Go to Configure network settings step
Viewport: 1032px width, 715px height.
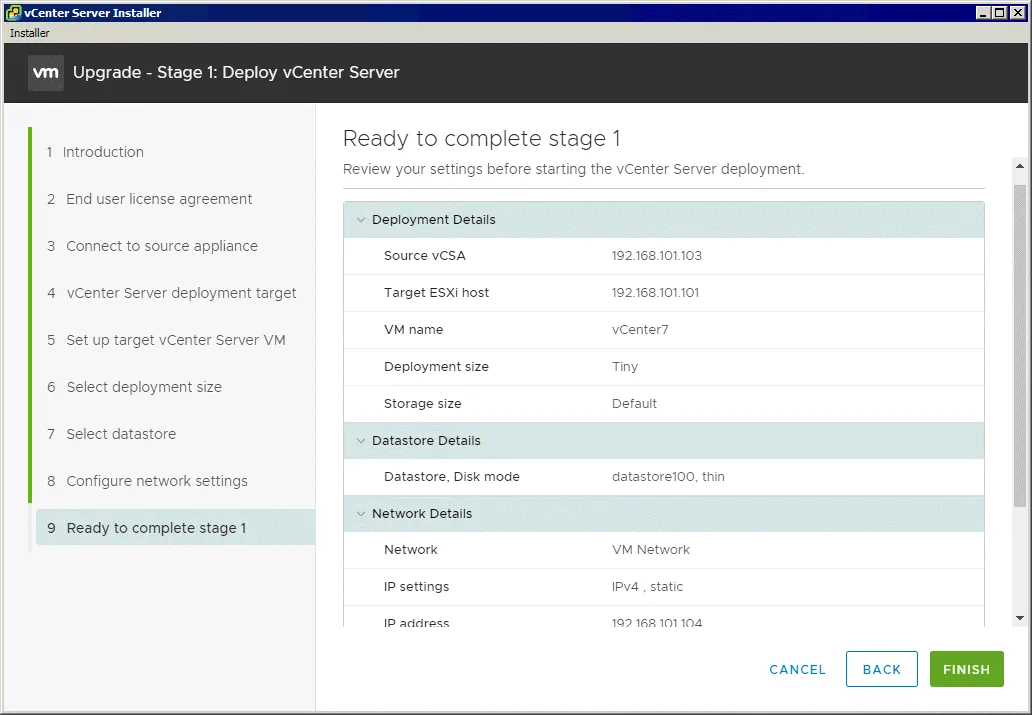click(157, 481)
